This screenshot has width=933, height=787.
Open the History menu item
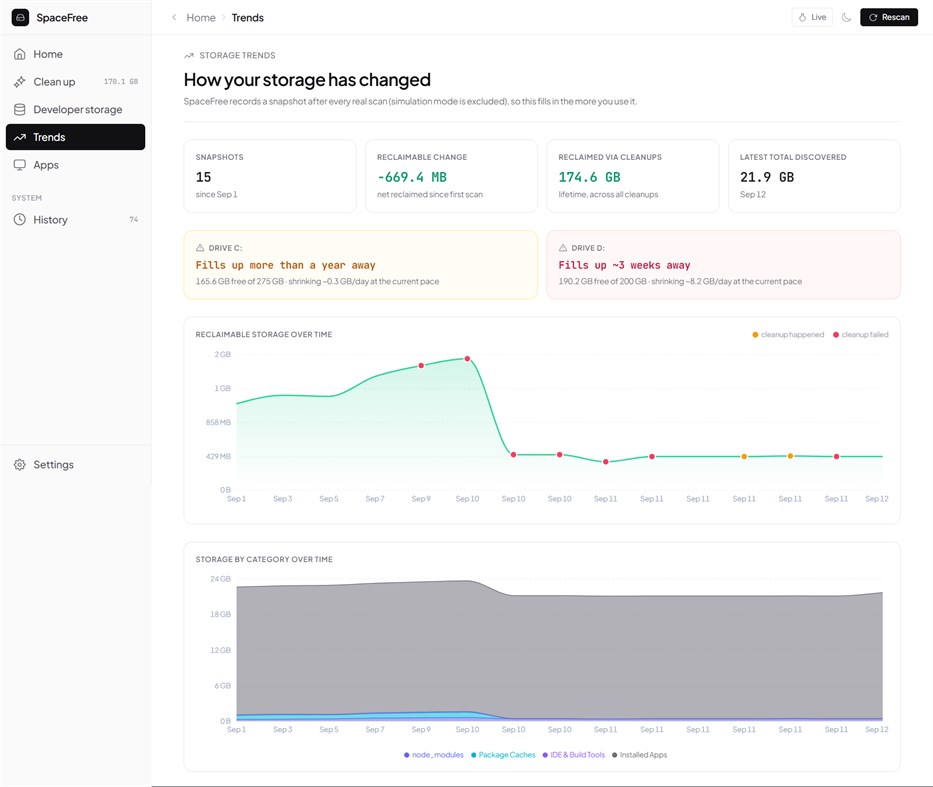[76, 220]
